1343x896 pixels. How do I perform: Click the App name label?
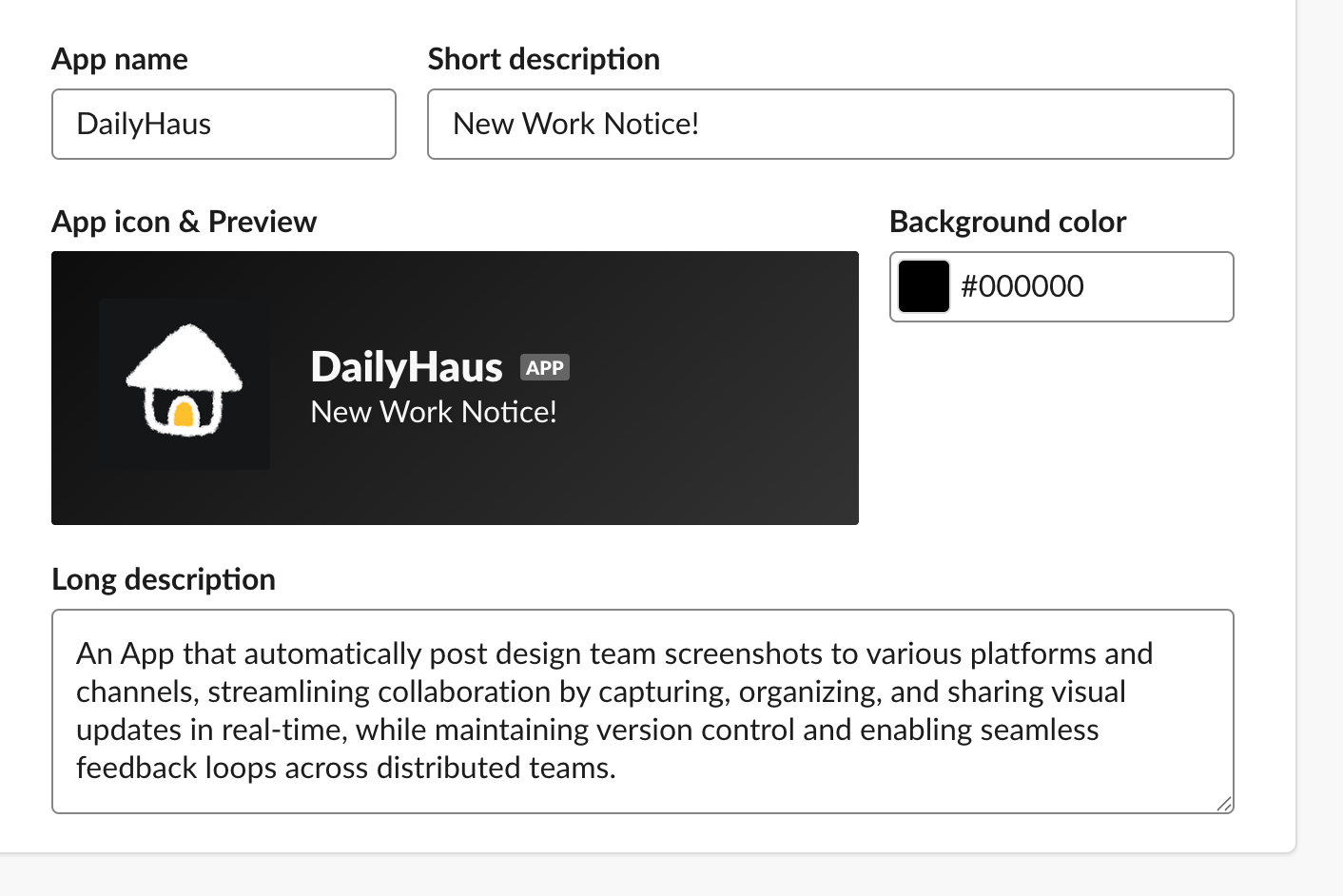click(120, 59)
